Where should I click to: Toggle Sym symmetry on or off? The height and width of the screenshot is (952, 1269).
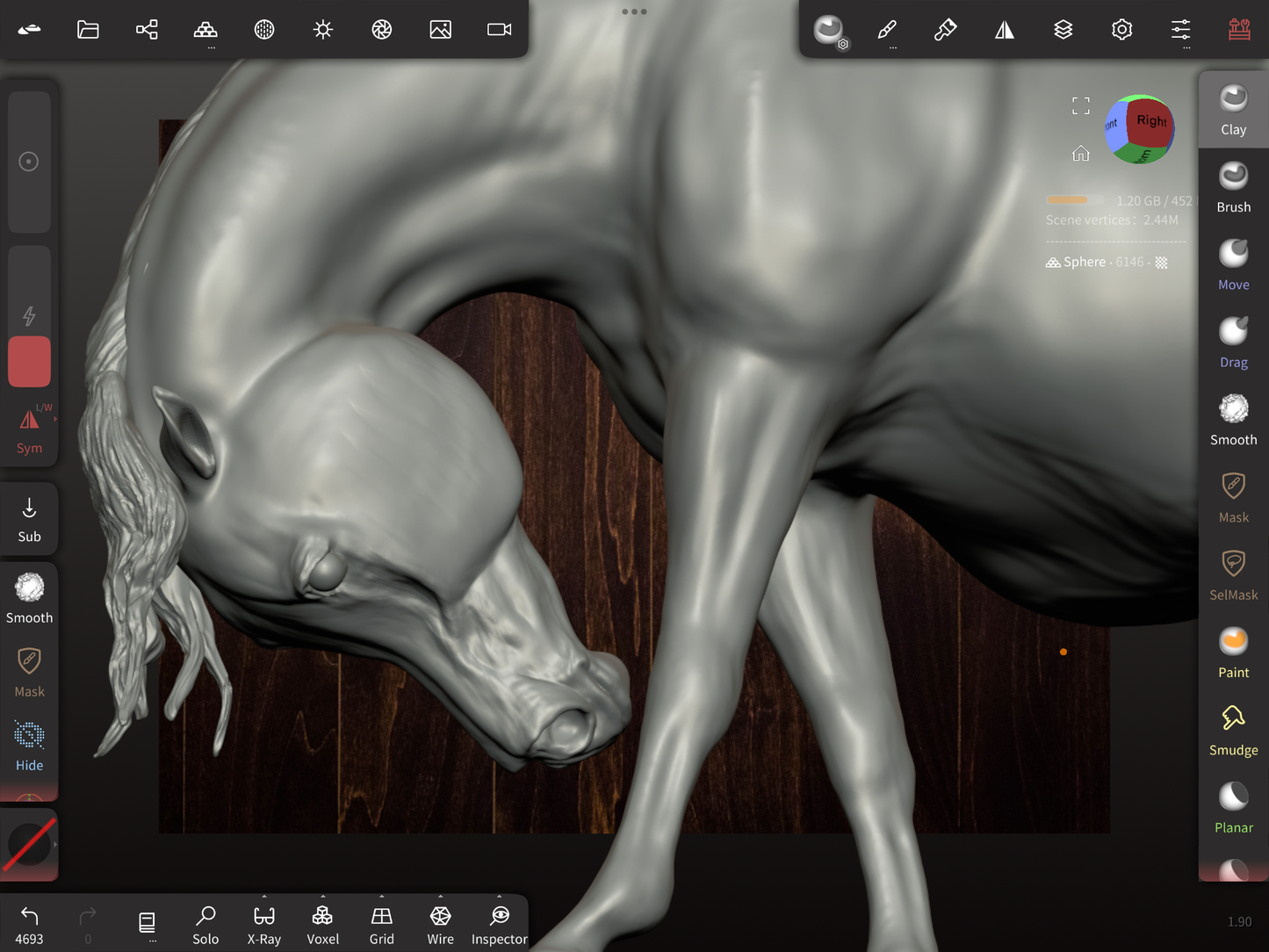point(29,430)
